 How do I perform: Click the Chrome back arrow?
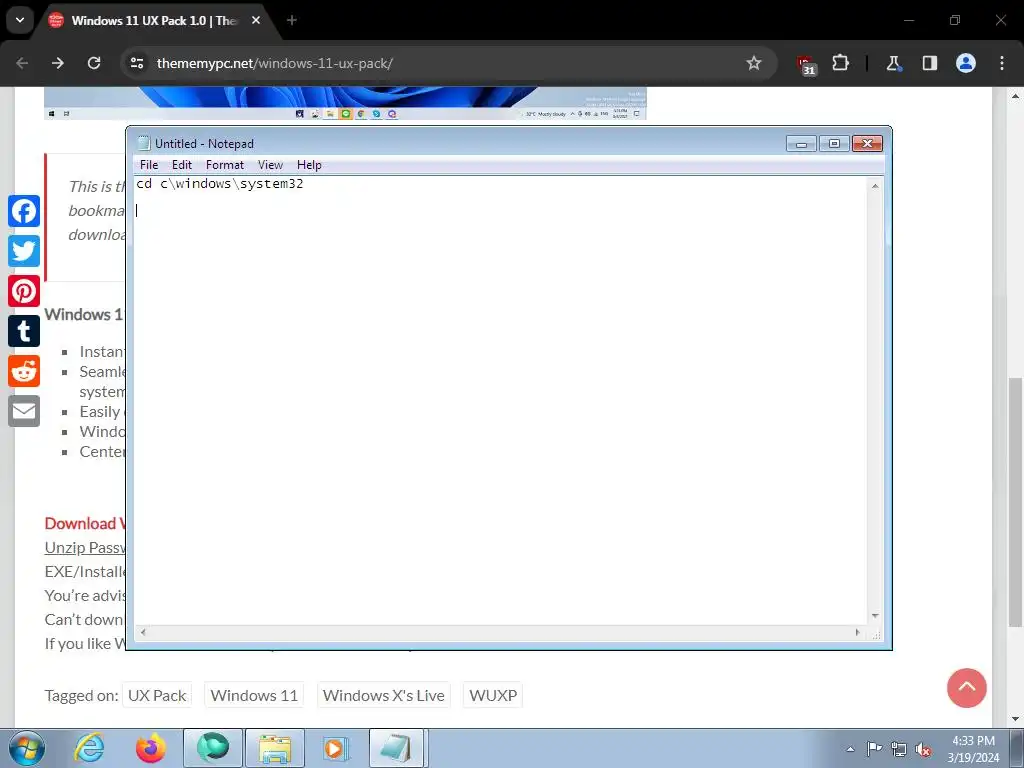[x=22, y=63]
